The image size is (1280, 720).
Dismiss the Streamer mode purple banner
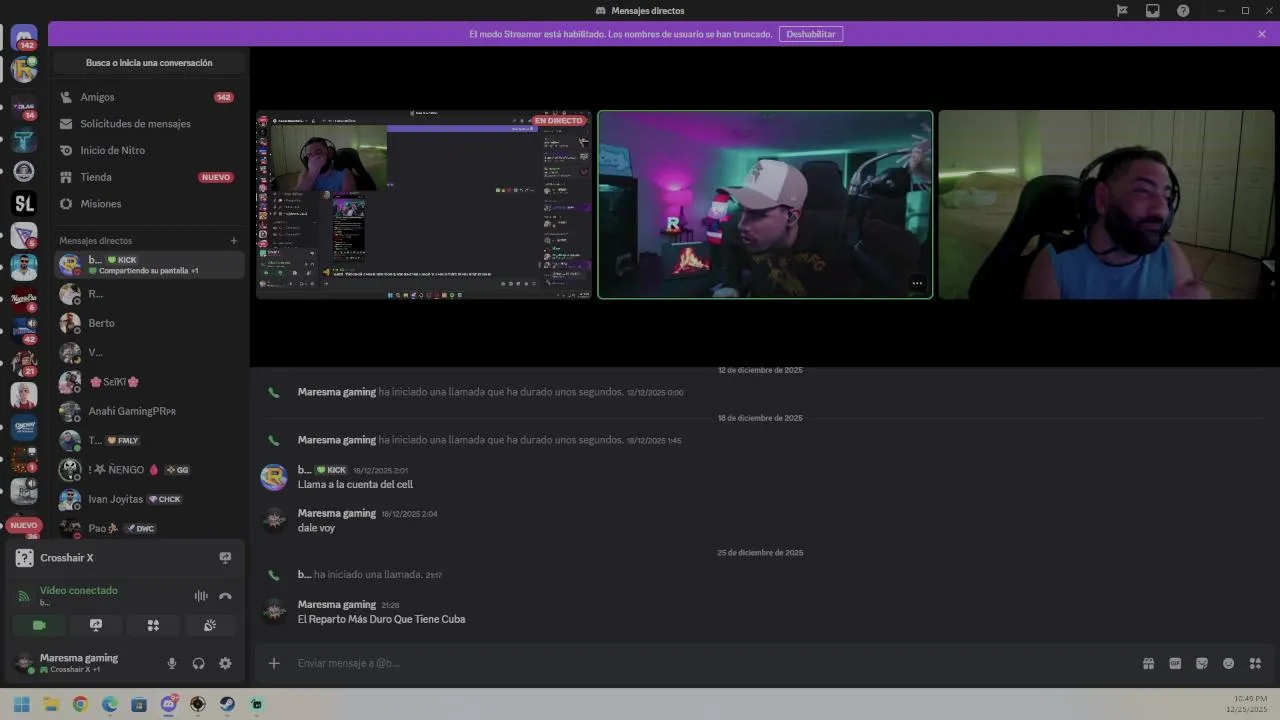pyautogui.click(x=1262, y=34)
